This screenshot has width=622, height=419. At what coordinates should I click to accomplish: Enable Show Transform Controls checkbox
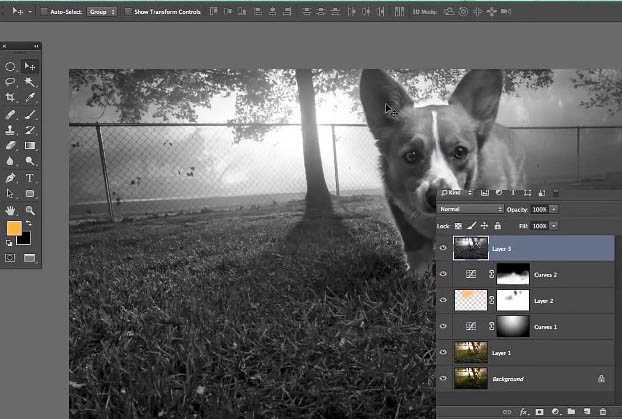click(125, 12)
